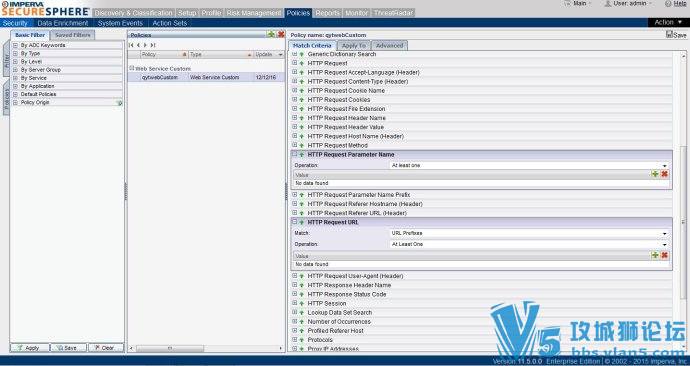Viewport: 690px width, 366px height.
Task: Open Update column dropdown arrow
Action: [280, 55]
